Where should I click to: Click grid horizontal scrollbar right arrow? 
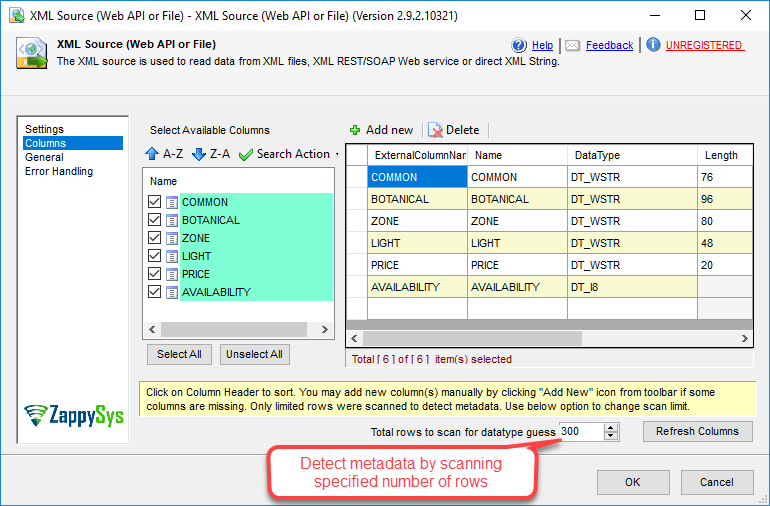[744, 338]
